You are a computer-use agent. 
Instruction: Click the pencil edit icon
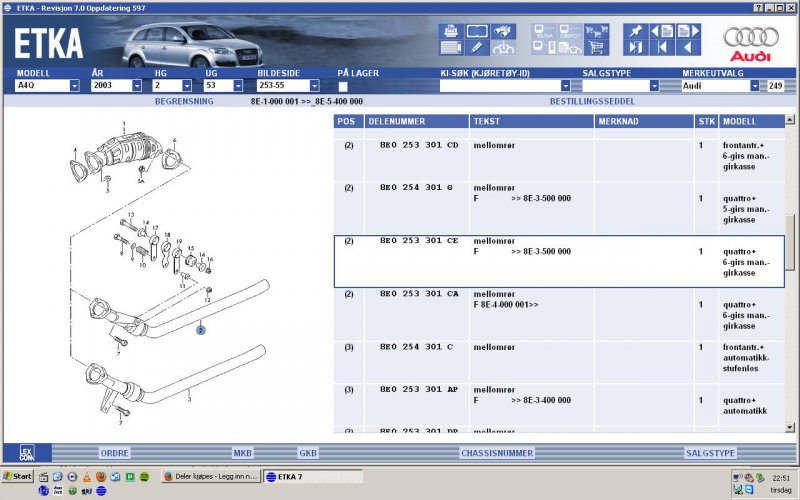[x=477, y=47]
